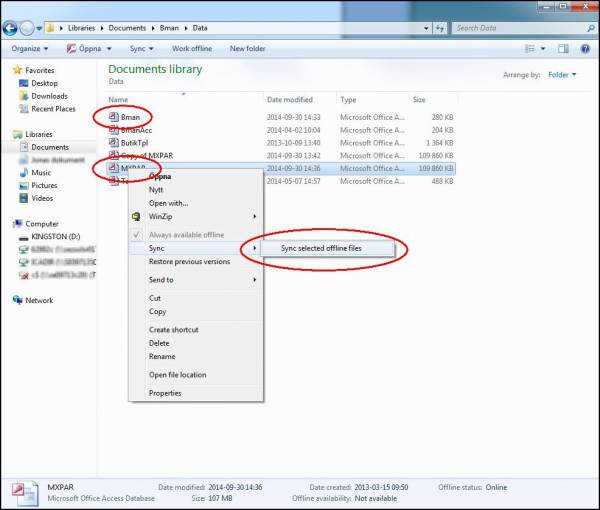Image resolution: width=600 pixels, height=510 pixels.
Task: Open the Organize dropdown menu
Action: tap(30, 48)
